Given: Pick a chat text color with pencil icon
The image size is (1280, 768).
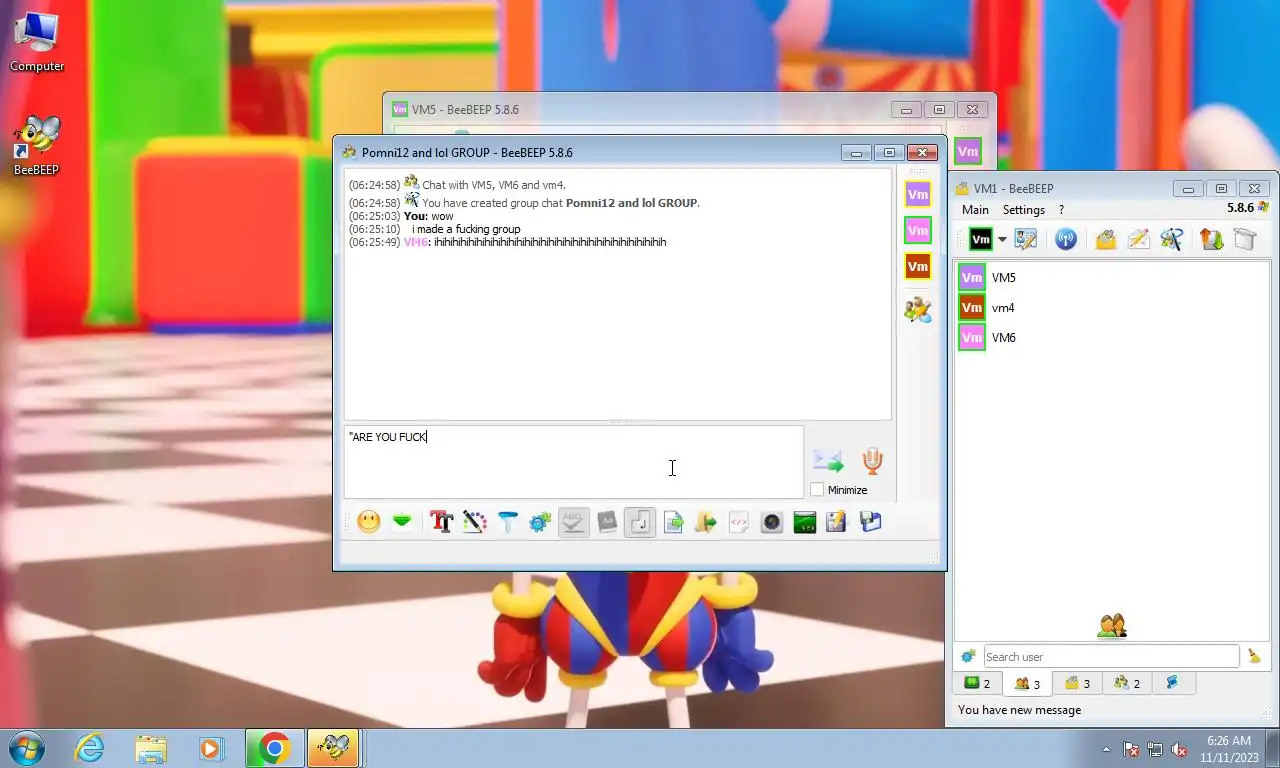Looking at the screenshot, I should click(474, 522).
